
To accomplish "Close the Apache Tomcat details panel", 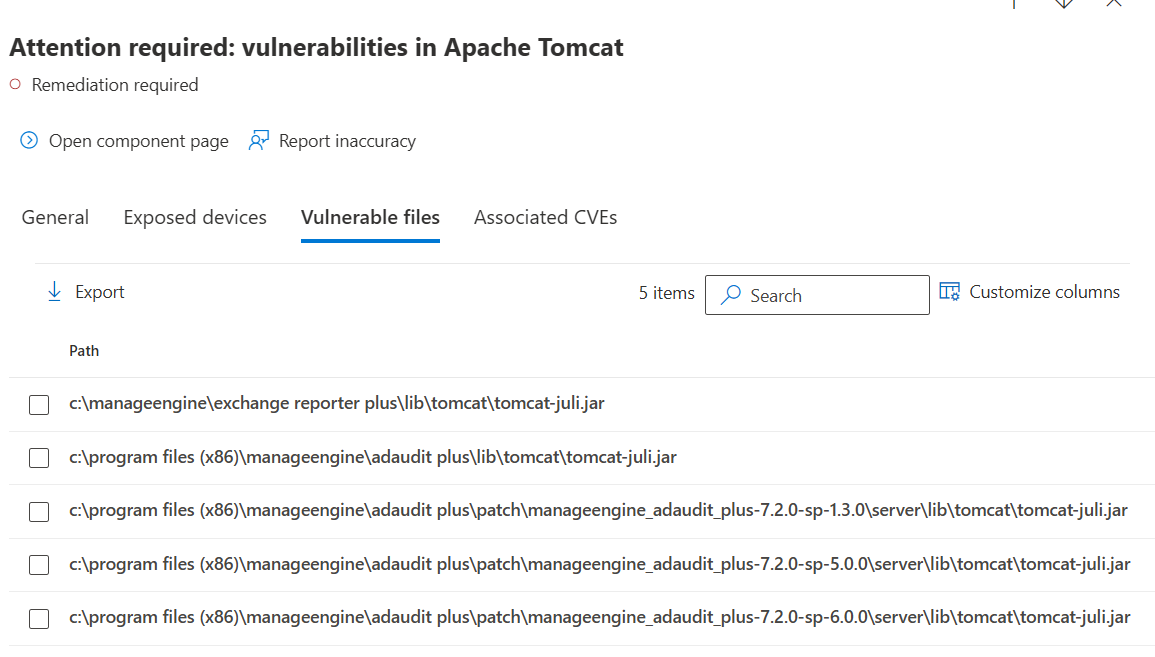I will pos(1113,3).
